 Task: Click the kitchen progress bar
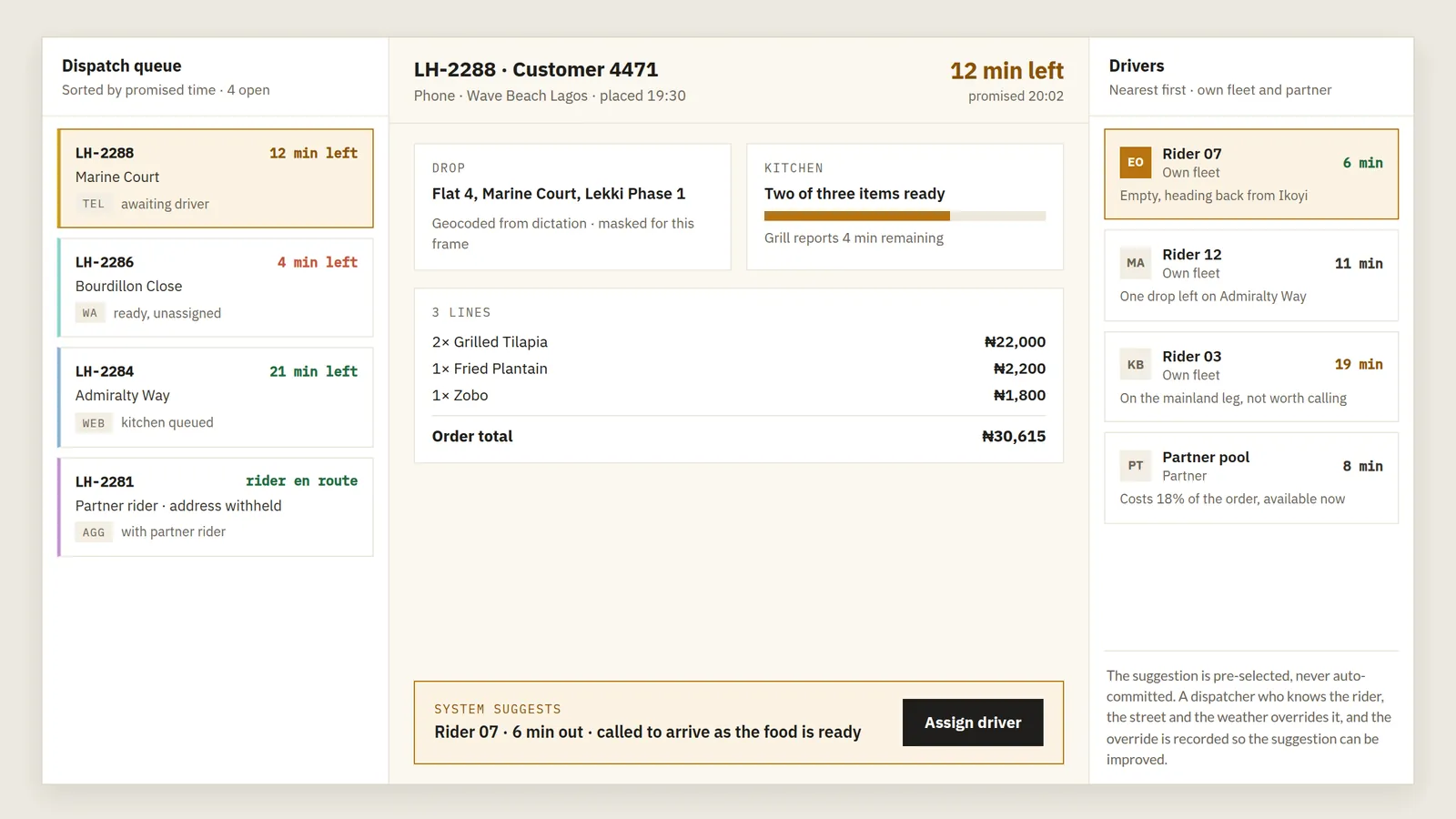coord(905,216)
